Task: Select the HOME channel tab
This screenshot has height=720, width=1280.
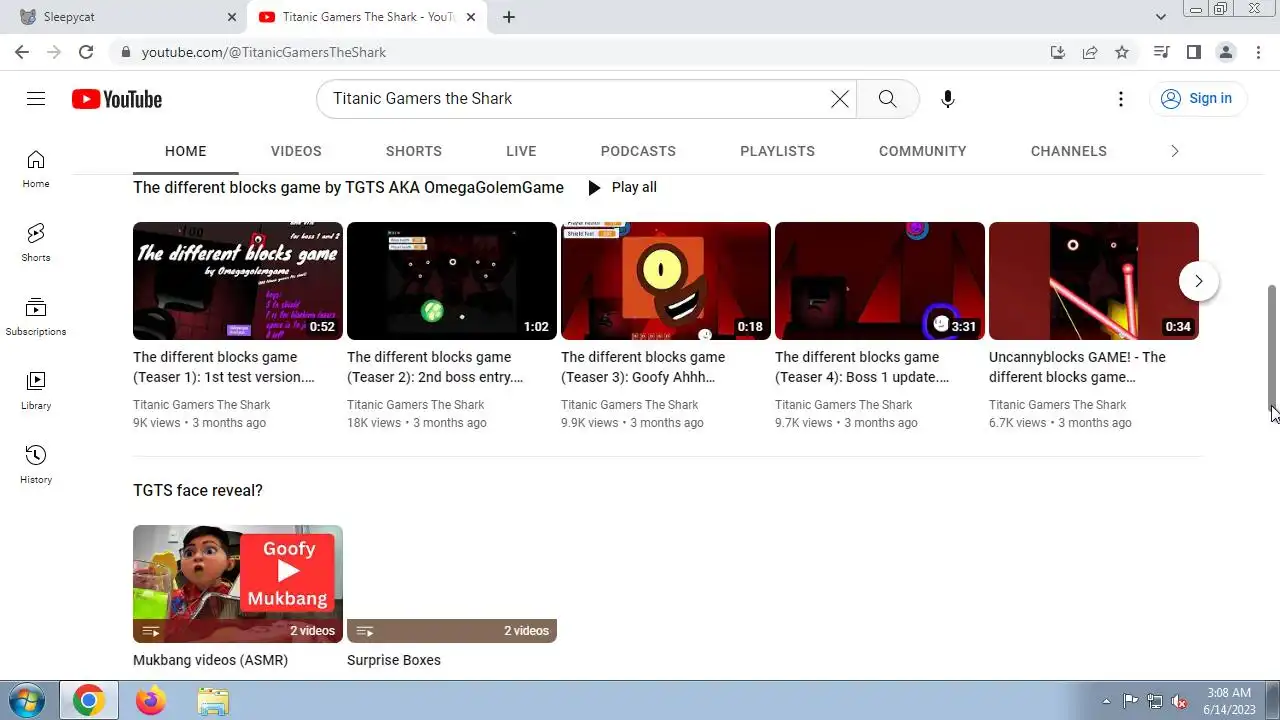Action: [x=185, y=151]
